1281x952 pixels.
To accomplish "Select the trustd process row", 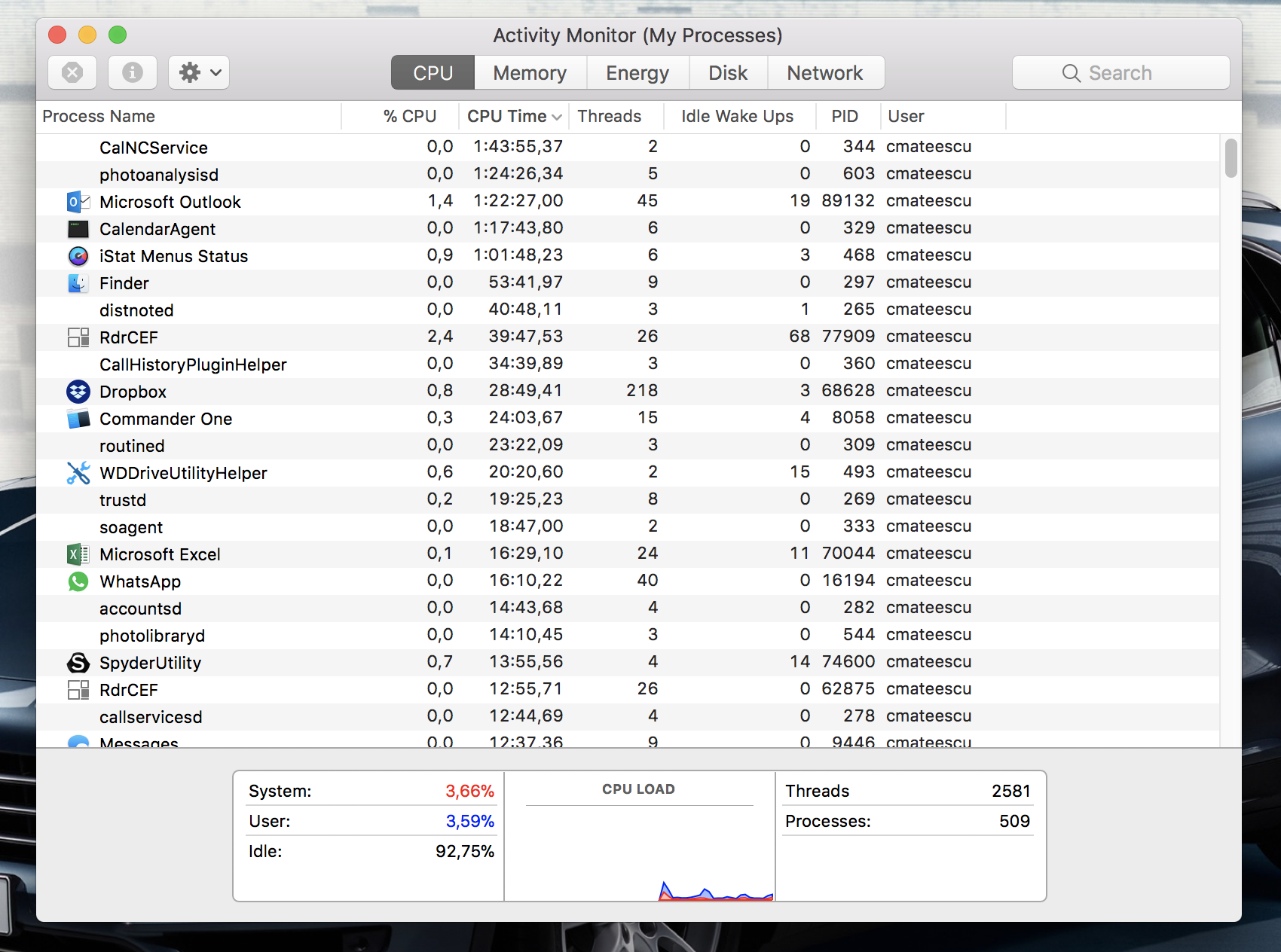I will tap(628, 500).
